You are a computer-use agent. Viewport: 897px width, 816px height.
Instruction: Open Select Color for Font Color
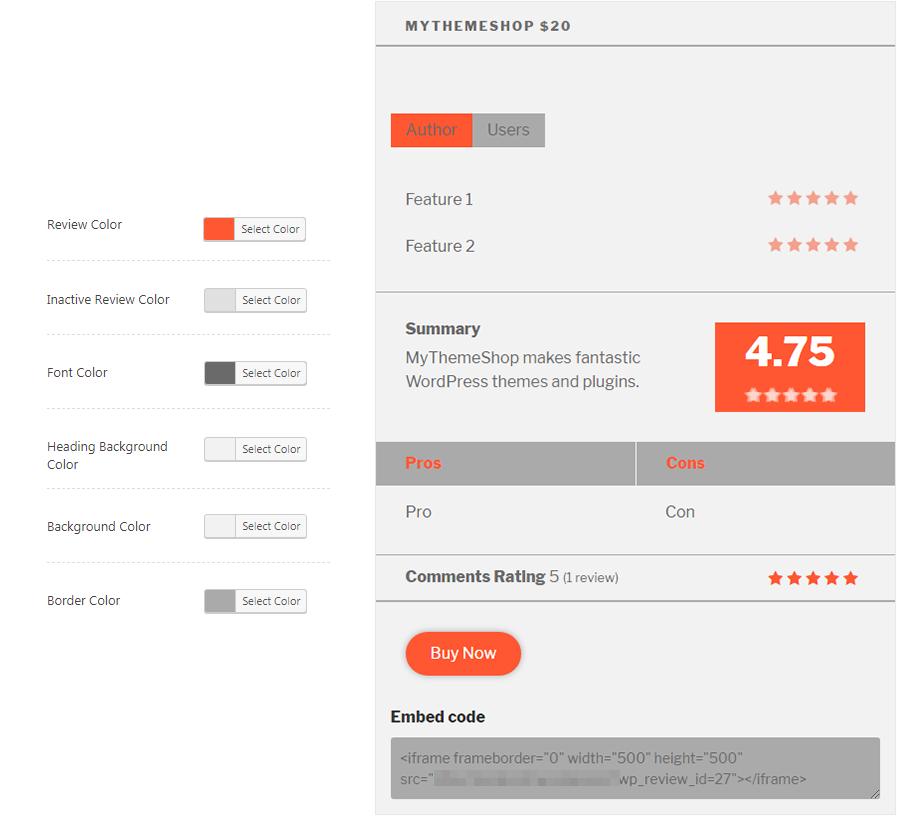coord(270,373)
